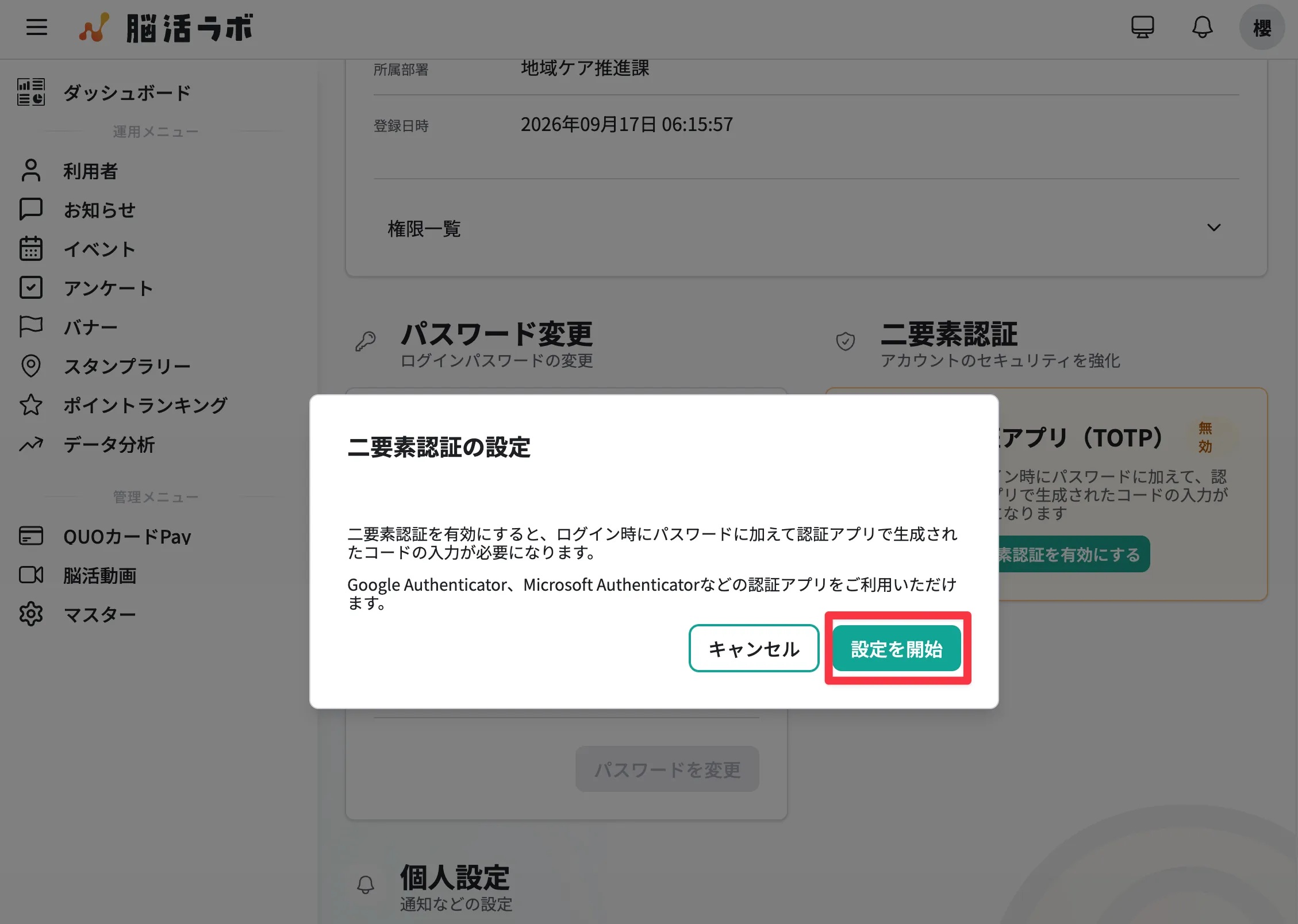Click the 通知などの設定 subtitle
This screenshot has height=924, width=1298.
click(x=456, y=904)
